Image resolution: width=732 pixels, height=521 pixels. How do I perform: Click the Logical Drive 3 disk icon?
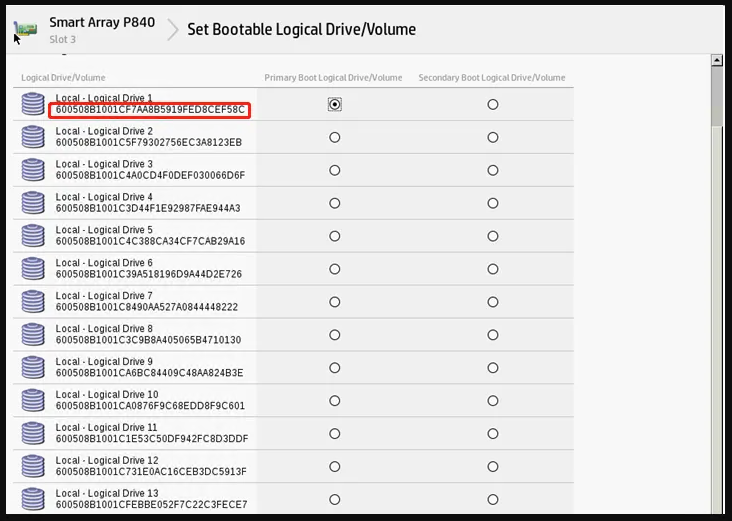click(x=33, y=170)
